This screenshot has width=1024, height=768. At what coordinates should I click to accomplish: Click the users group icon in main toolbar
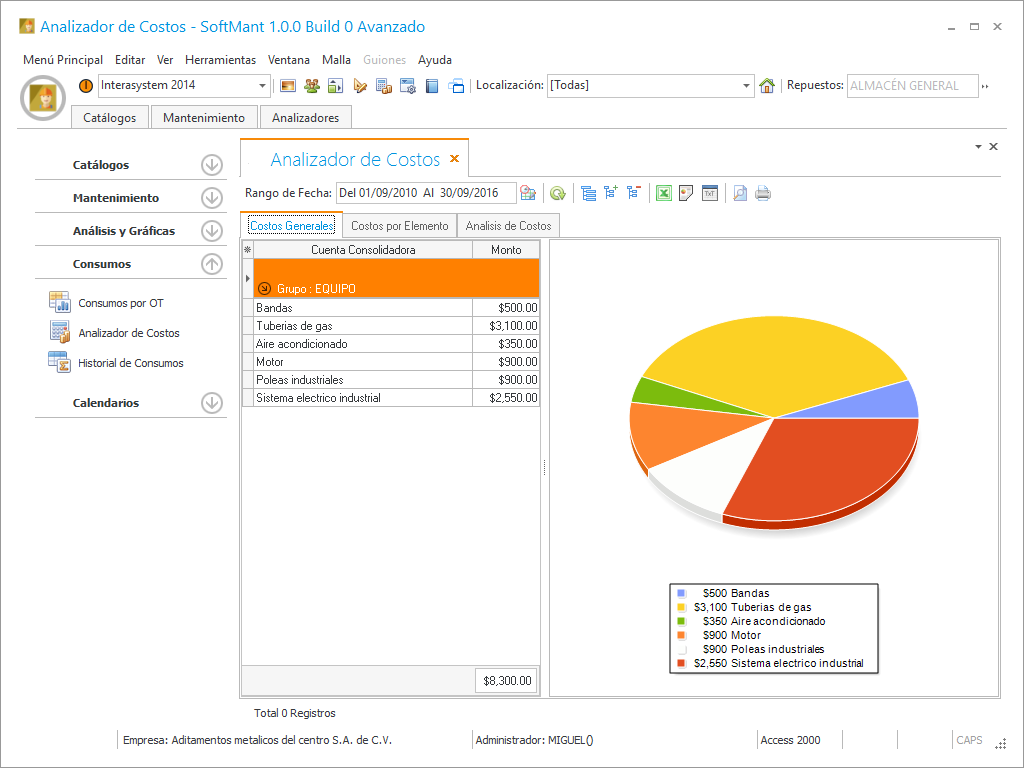pyautogui.click(x=312, y=86)
